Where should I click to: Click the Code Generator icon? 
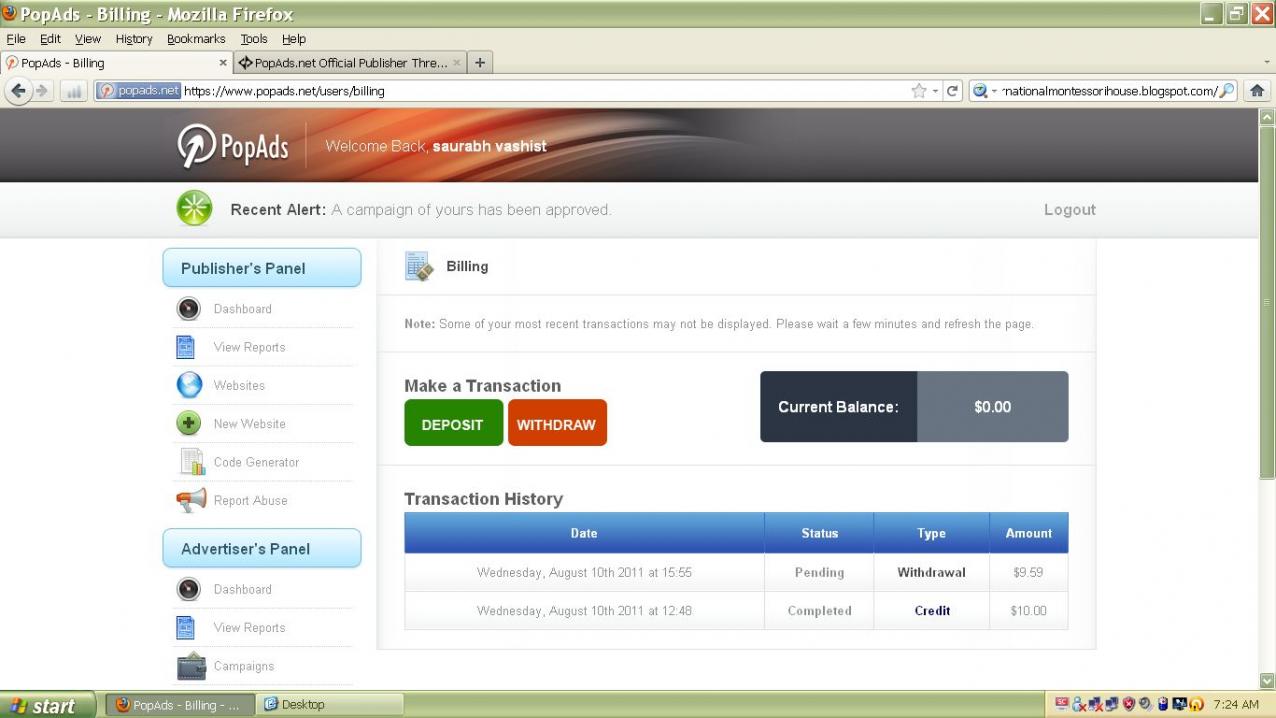(191, 461)
